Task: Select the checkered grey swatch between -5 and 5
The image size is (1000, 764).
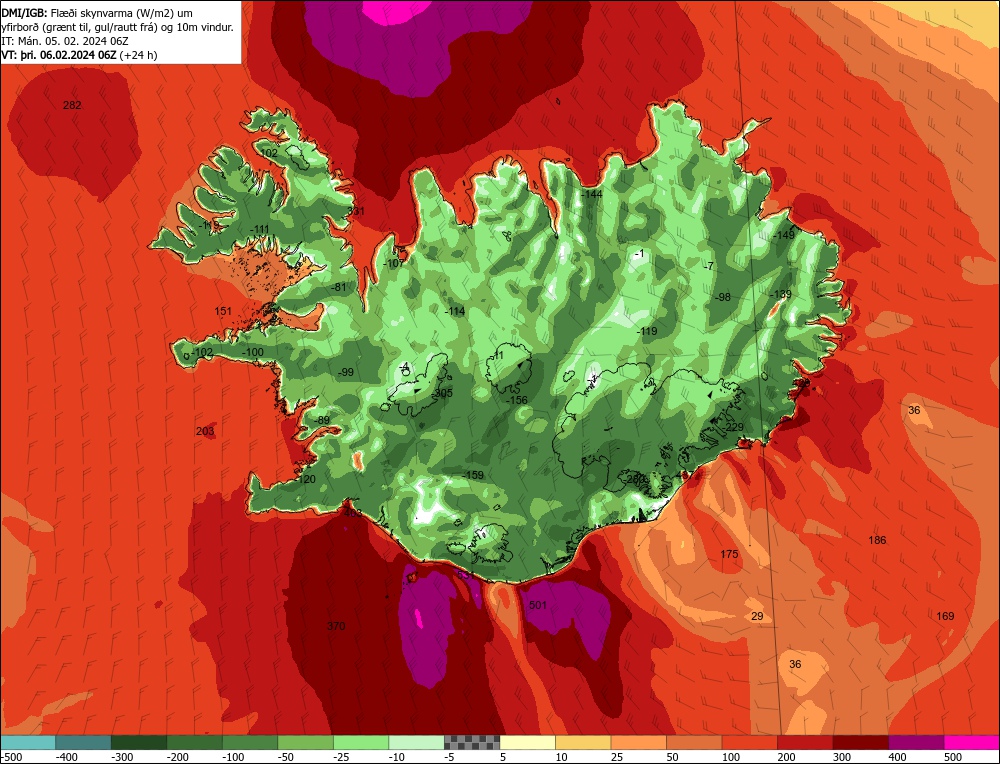Action: pyautogui.click(x=472, y=742)
